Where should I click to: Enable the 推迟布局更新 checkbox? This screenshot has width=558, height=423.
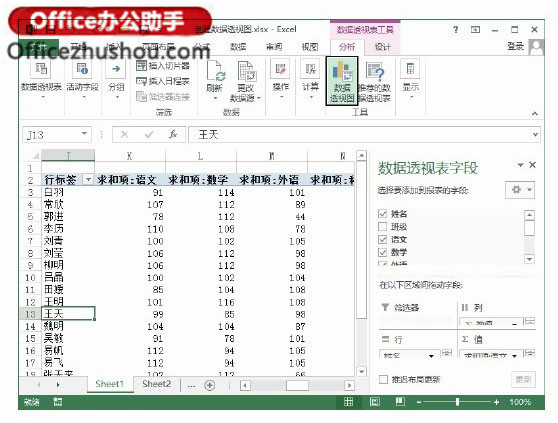(383, 379)
